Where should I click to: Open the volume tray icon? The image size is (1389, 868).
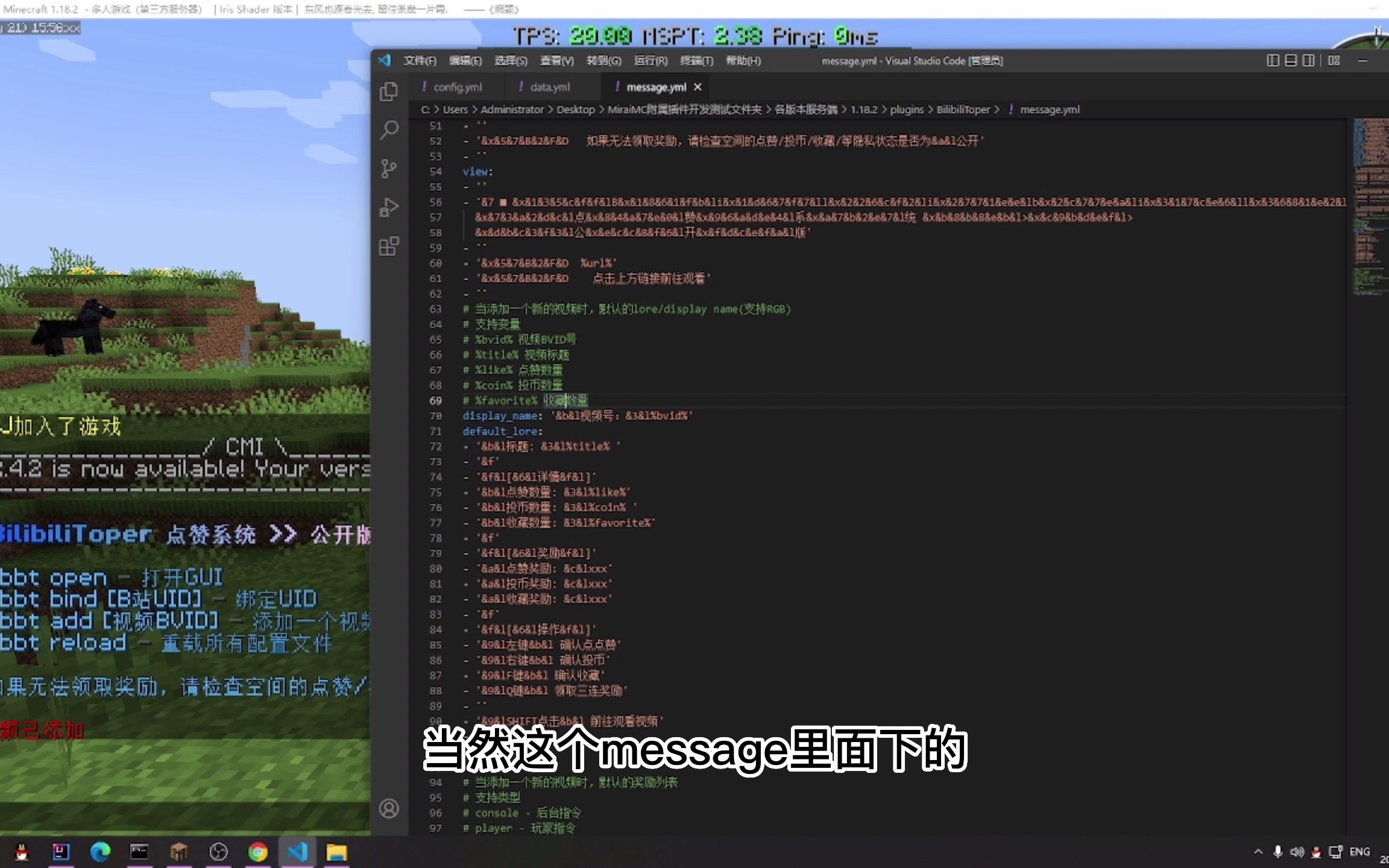click(1297, 852)
